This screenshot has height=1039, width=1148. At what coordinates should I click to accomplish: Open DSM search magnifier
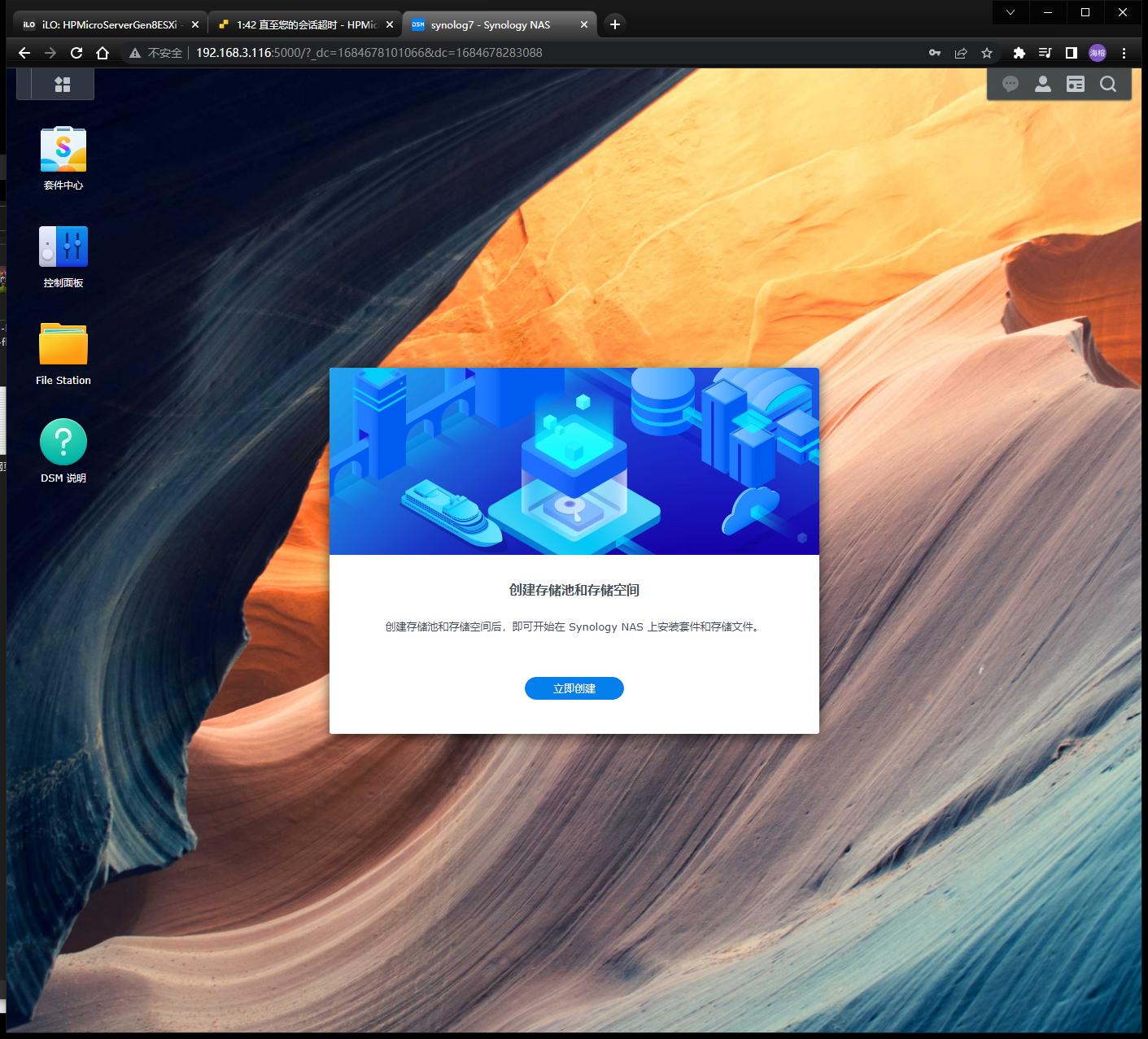1107,84
